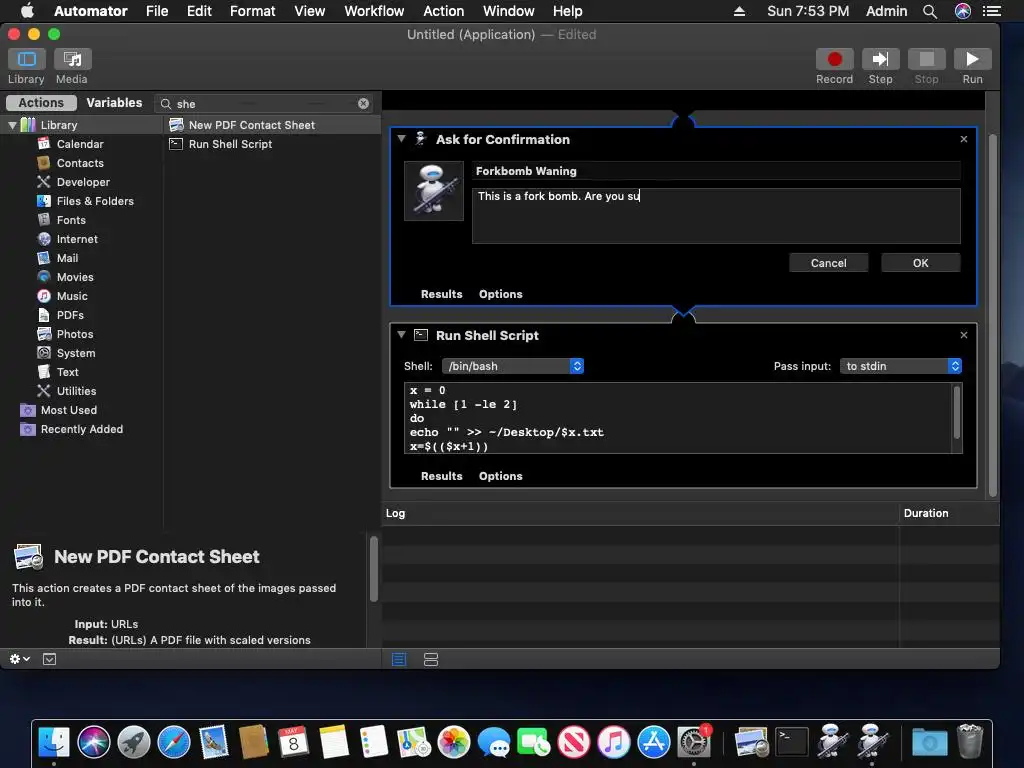
Task: Clear the 'she' search field
Action: pos(363,103)
